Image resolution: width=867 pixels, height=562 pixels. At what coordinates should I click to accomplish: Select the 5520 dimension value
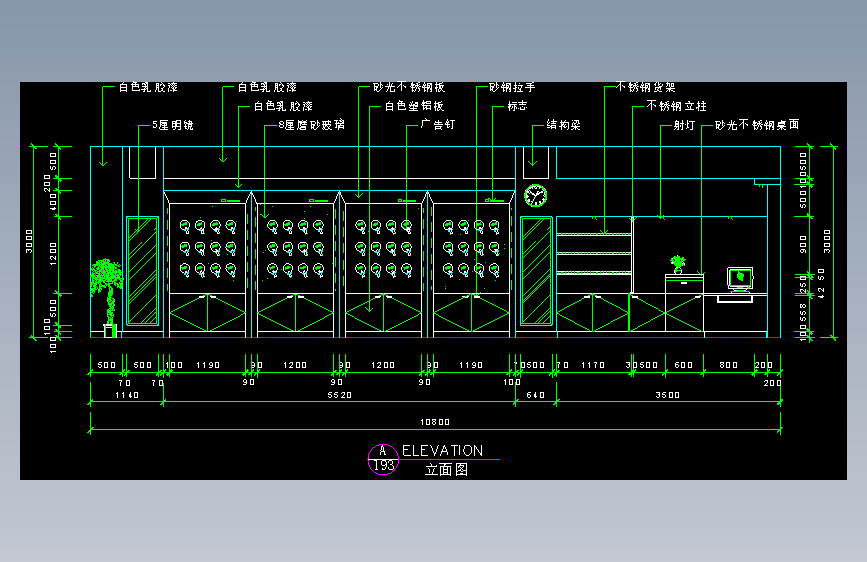pyautogui.click(x=340, y=395)
